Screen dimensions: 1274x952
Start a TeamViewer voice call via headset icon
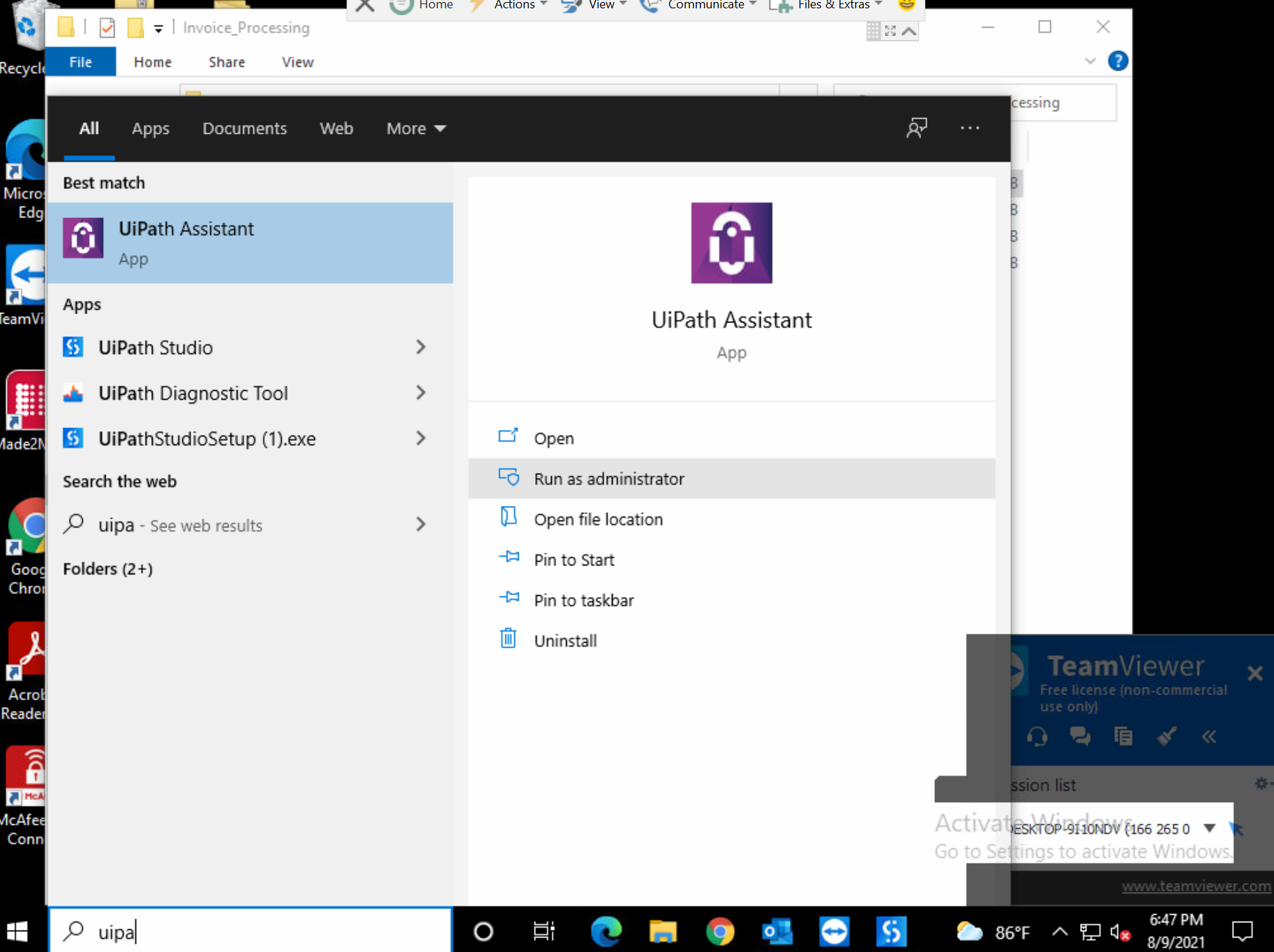[x=1038, y=737]
